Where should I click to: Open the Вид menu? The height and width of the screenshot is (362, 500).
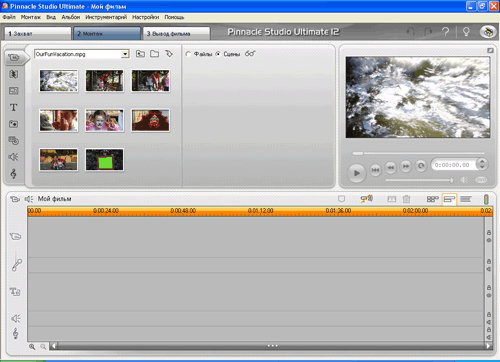51,17
